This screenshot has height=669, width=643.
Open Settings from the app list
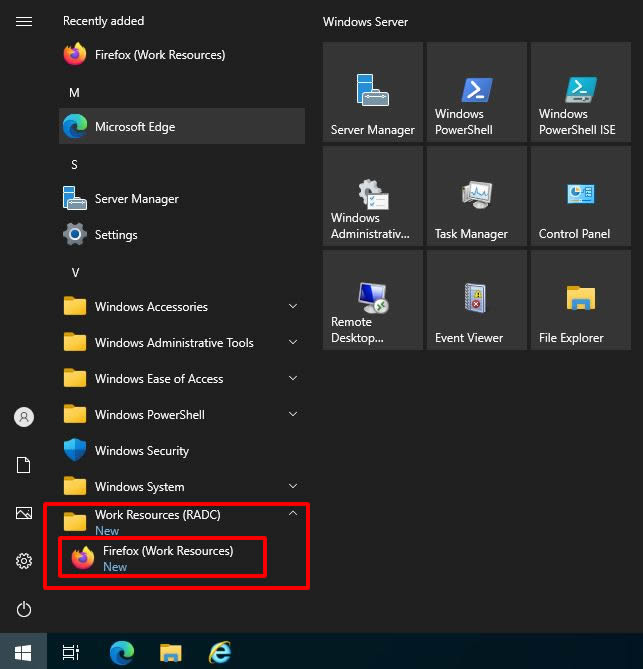[182, 234]
